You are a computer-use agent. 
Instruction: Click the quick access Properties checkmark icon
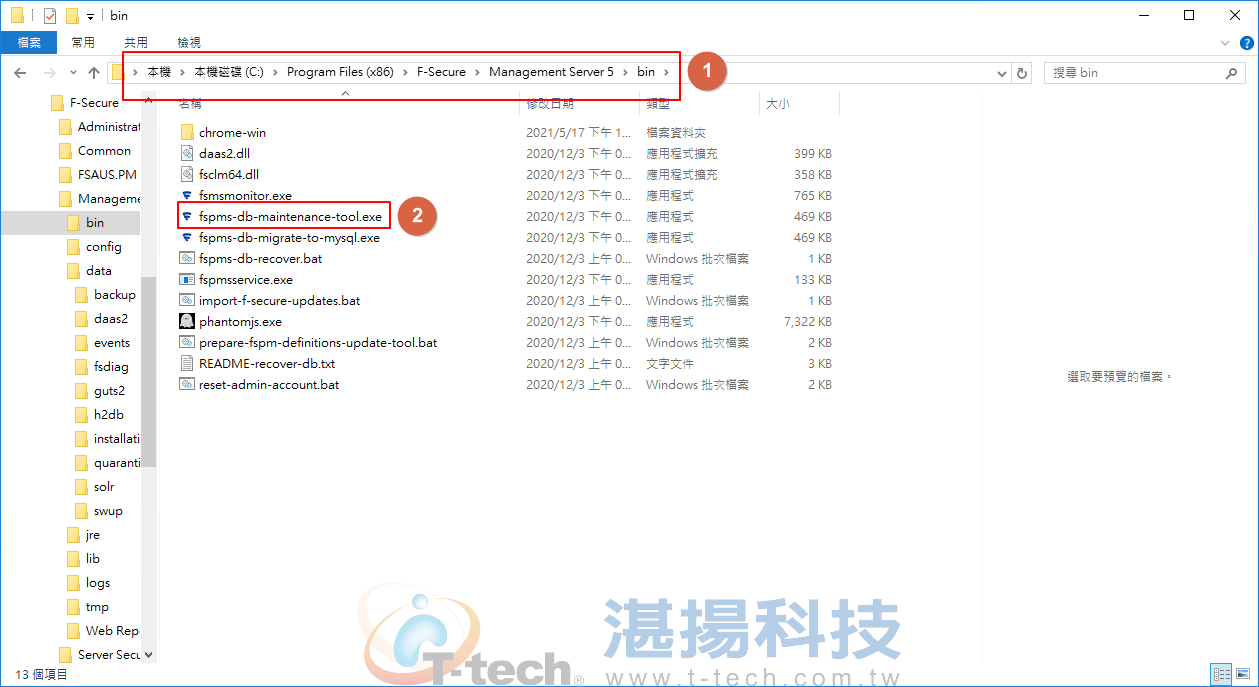point(50,15)
